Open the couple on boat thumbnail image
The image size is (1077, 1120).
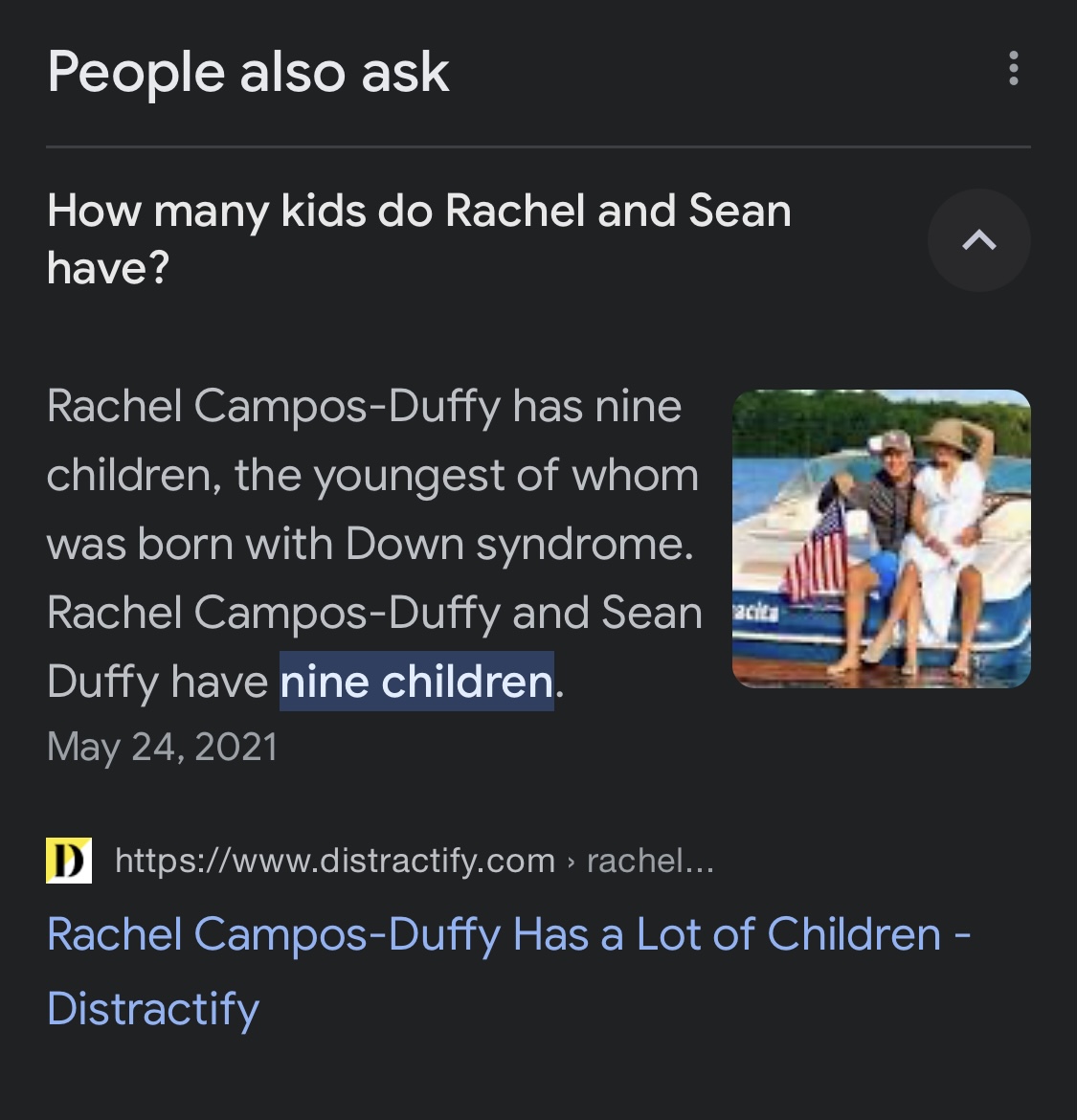pos(882,539)
